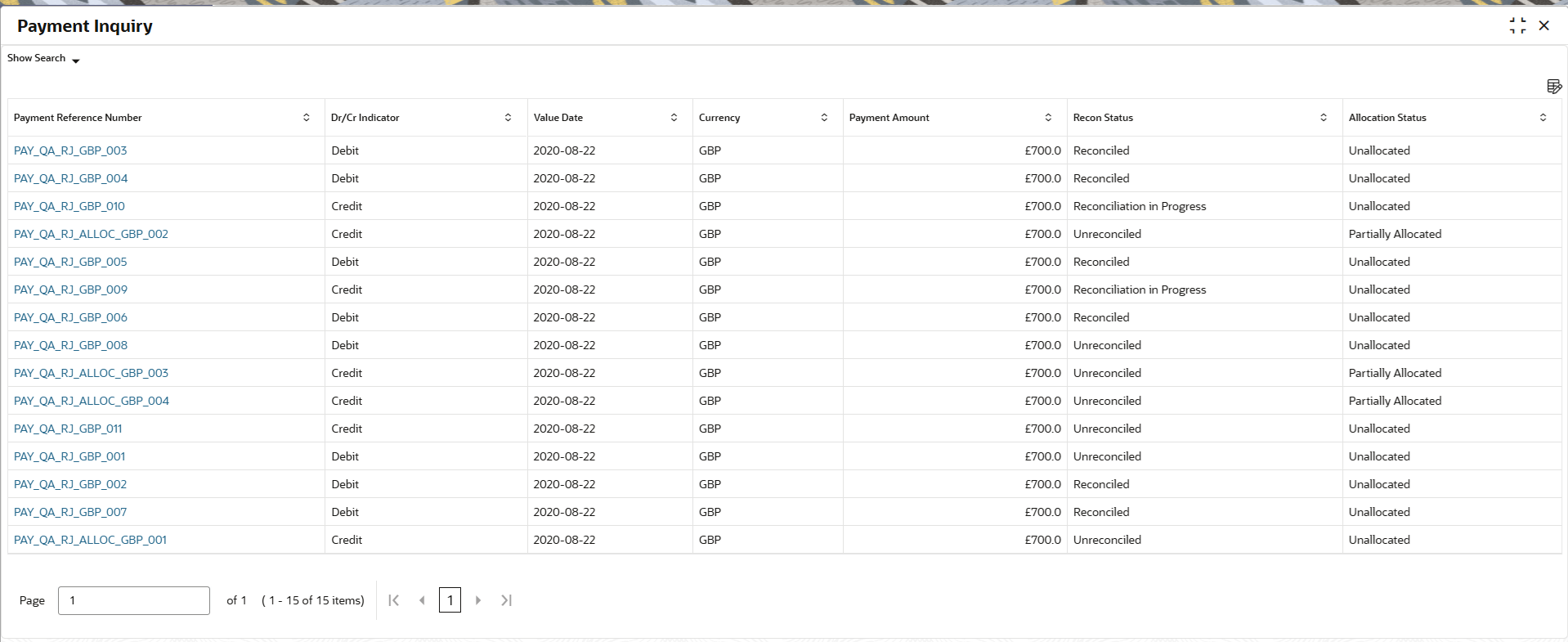This screenshot has width=1568, height=642.
Task: Collapse the Payment Inquiry window size
Action: click(1517, 26)
